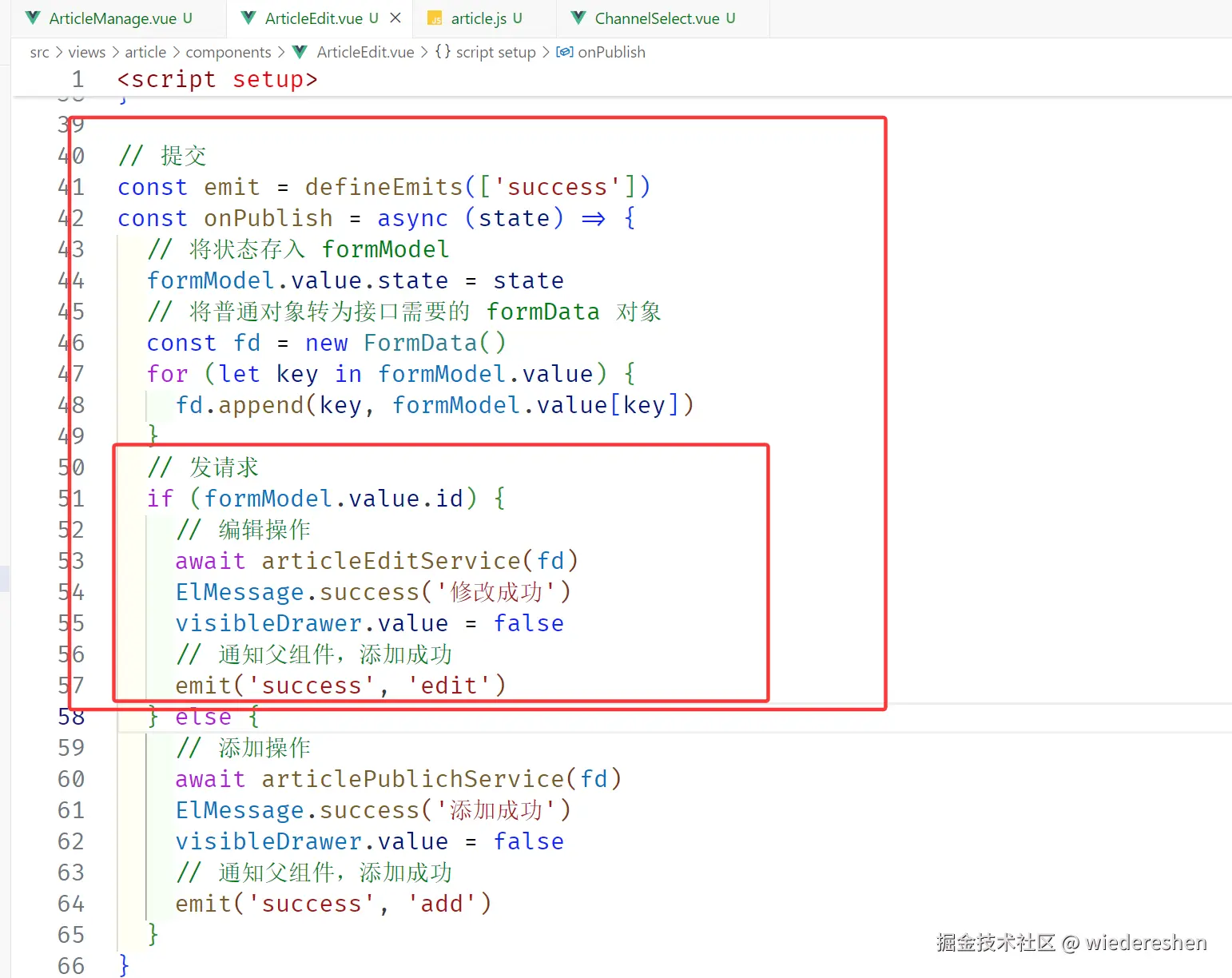Image resolution: width=1232 pixels, height=978 pixels.
Task: Open the article.js tab
Action: click(x=478, y=18)
